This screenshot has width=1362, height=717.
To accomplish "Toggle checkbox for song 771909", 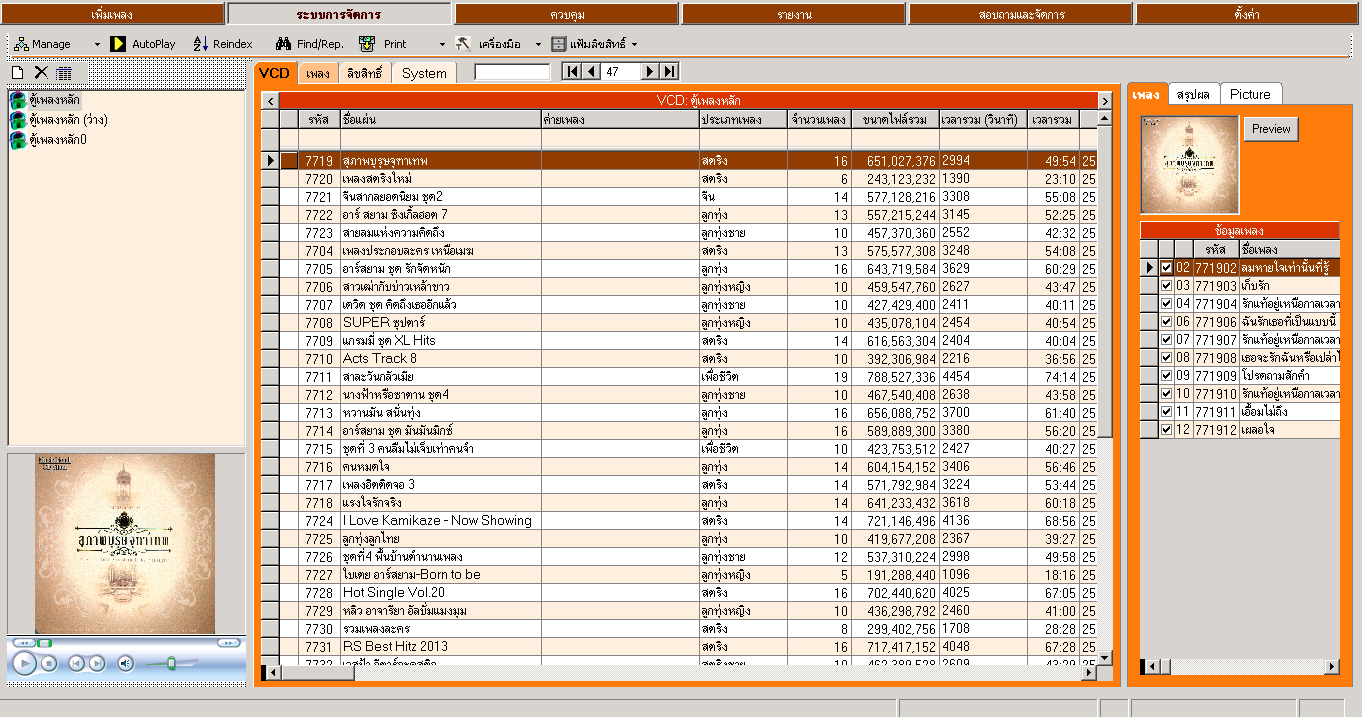I will pyautogui.click(x=1166, y=376).
